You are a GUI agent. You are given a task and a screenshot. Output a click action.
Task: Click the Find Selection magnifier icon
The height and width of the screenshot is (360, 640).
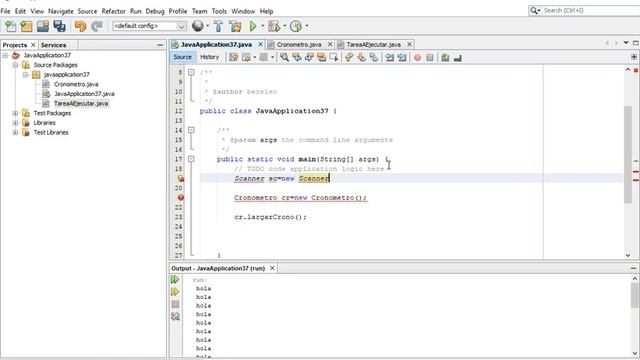point(284,58)
